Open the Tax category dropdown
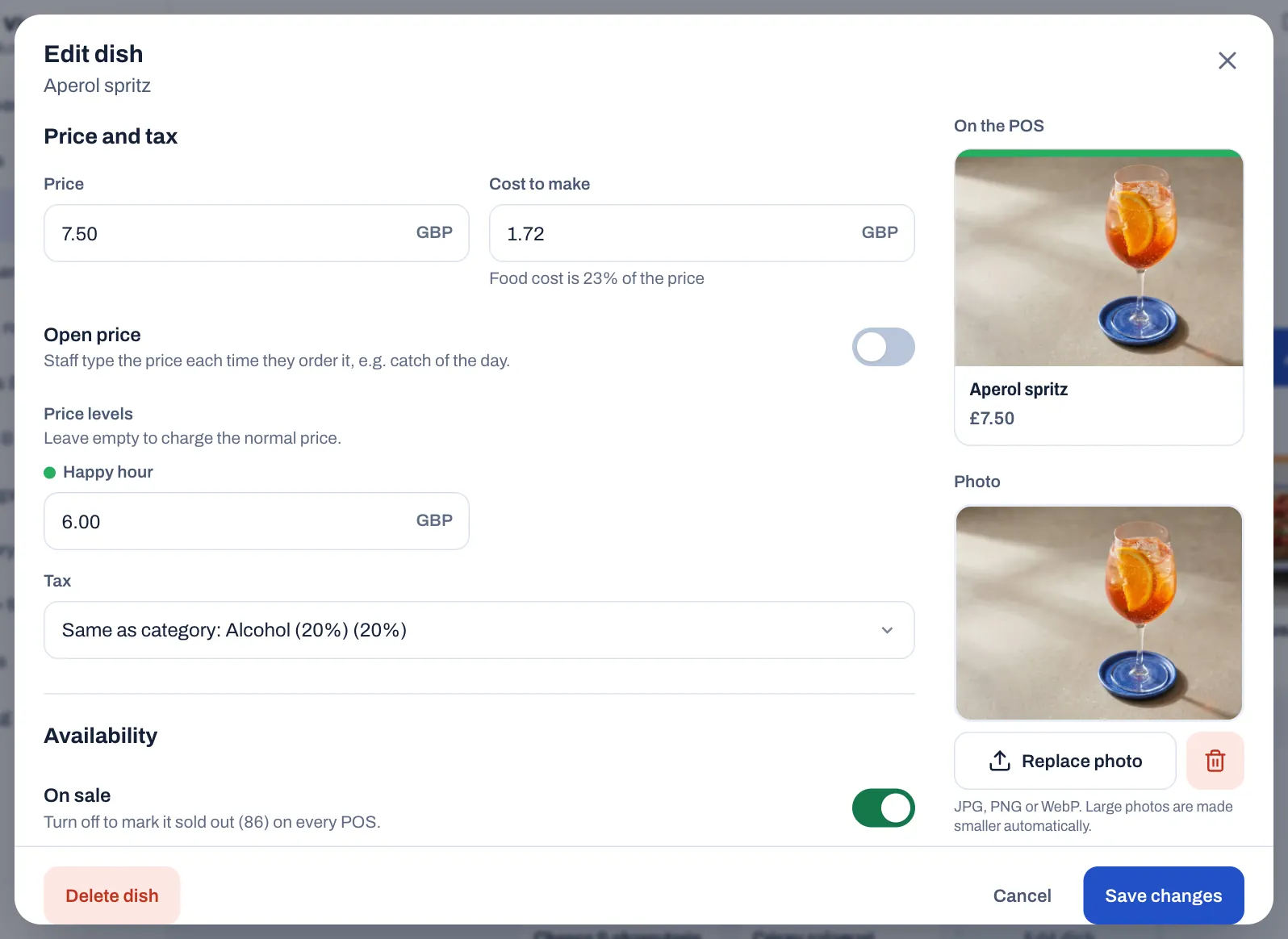Viewport: 1288px width, 939px height. point(479,630)
